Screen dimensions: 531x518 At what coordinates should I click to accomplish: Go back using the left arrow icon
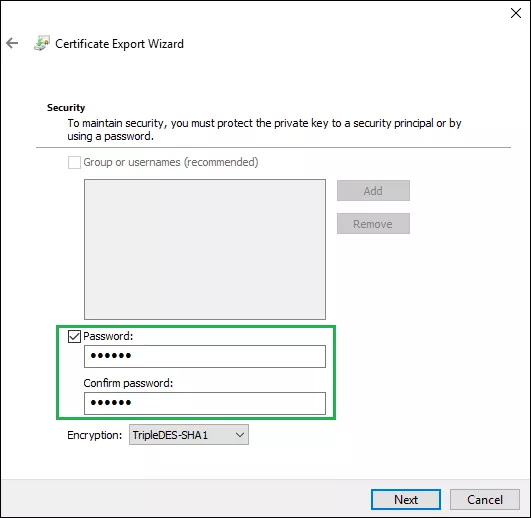pos(12,43)
